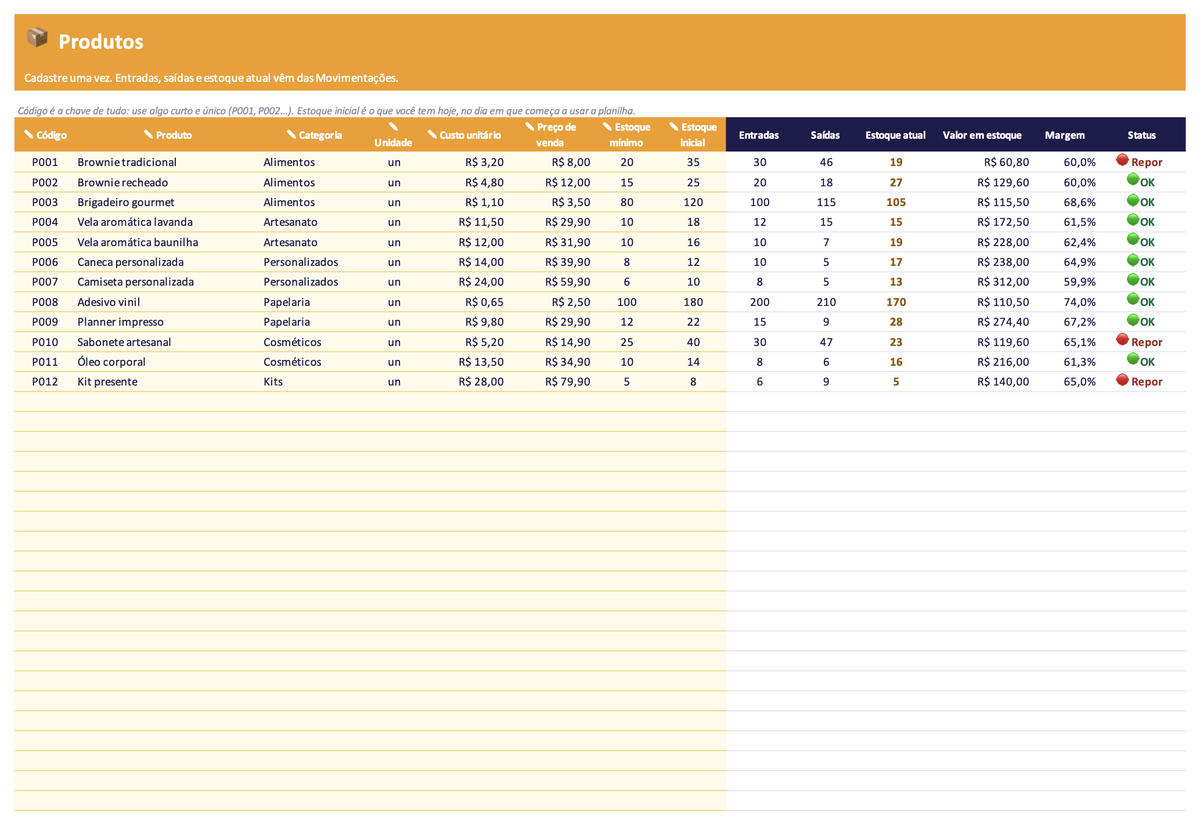
Task: Click the pencil icon beside Categoria header
Action: click(x=291, y=134)
